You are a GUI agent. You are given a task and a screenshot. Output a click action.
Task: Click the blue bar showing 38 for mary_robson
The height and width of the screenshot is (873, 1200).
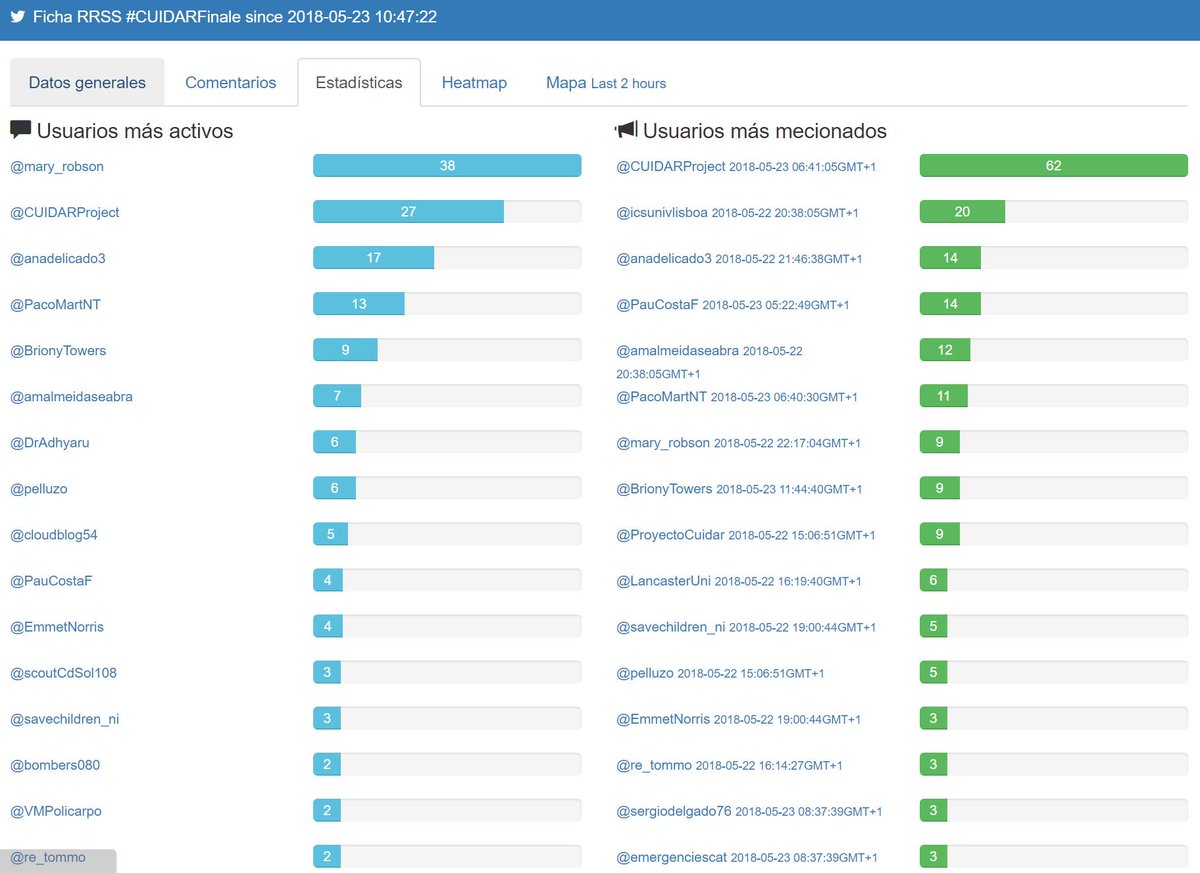447,165
